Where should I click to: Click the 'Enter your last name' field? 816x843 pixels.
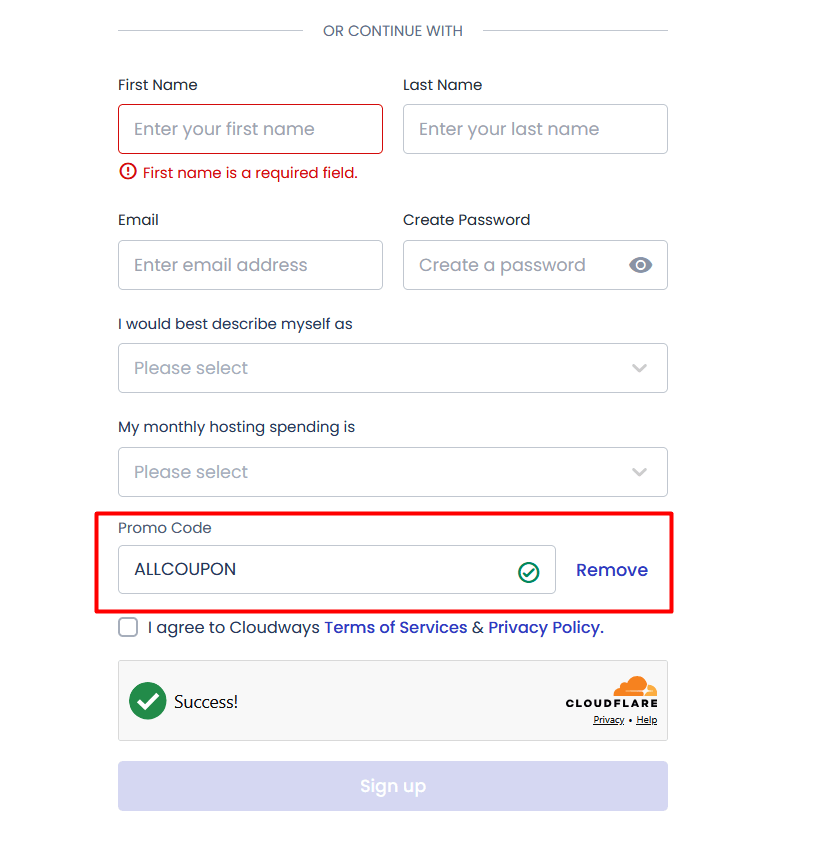tap(535, 129)
